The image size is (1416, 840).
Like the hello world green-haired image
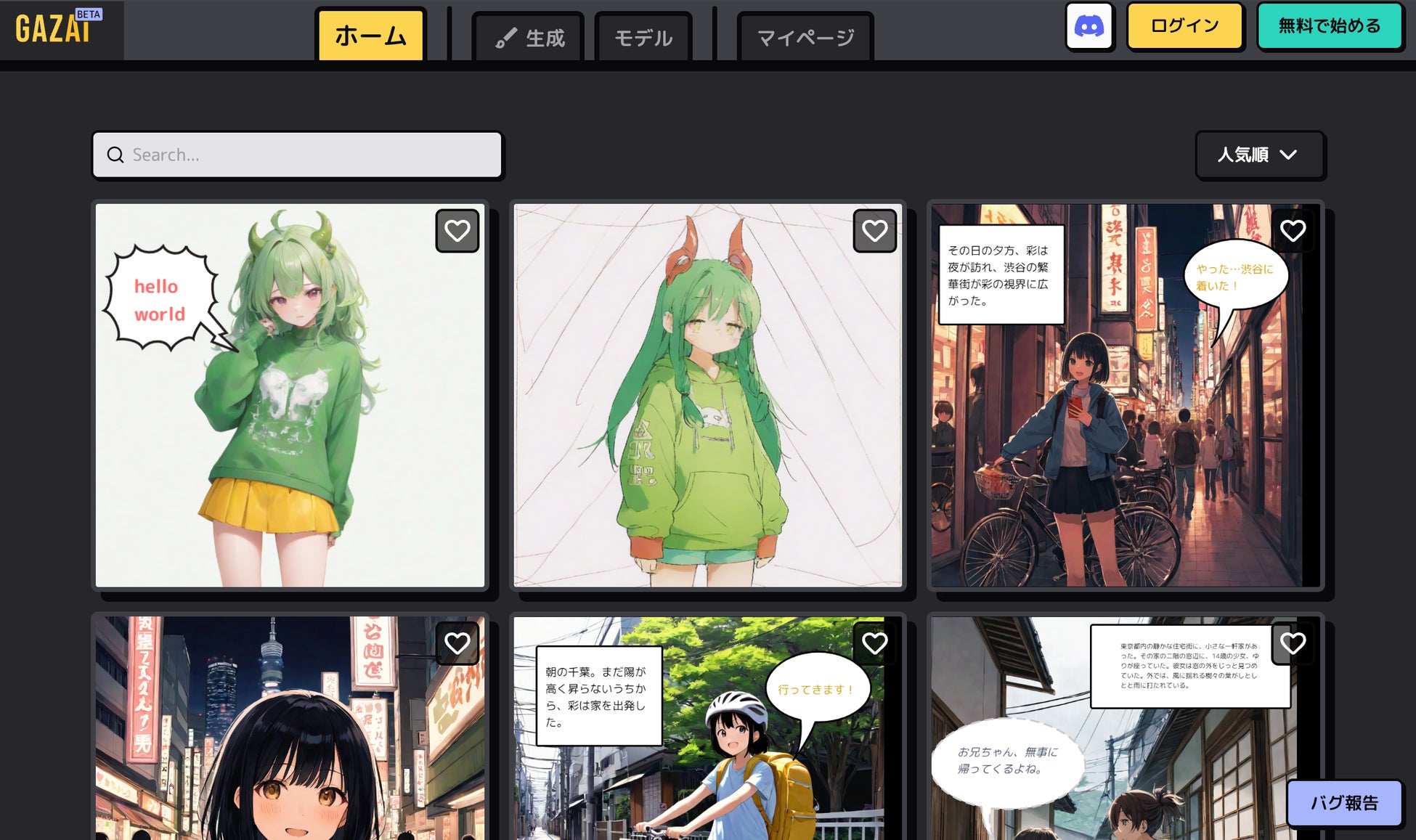pos(457,231)
